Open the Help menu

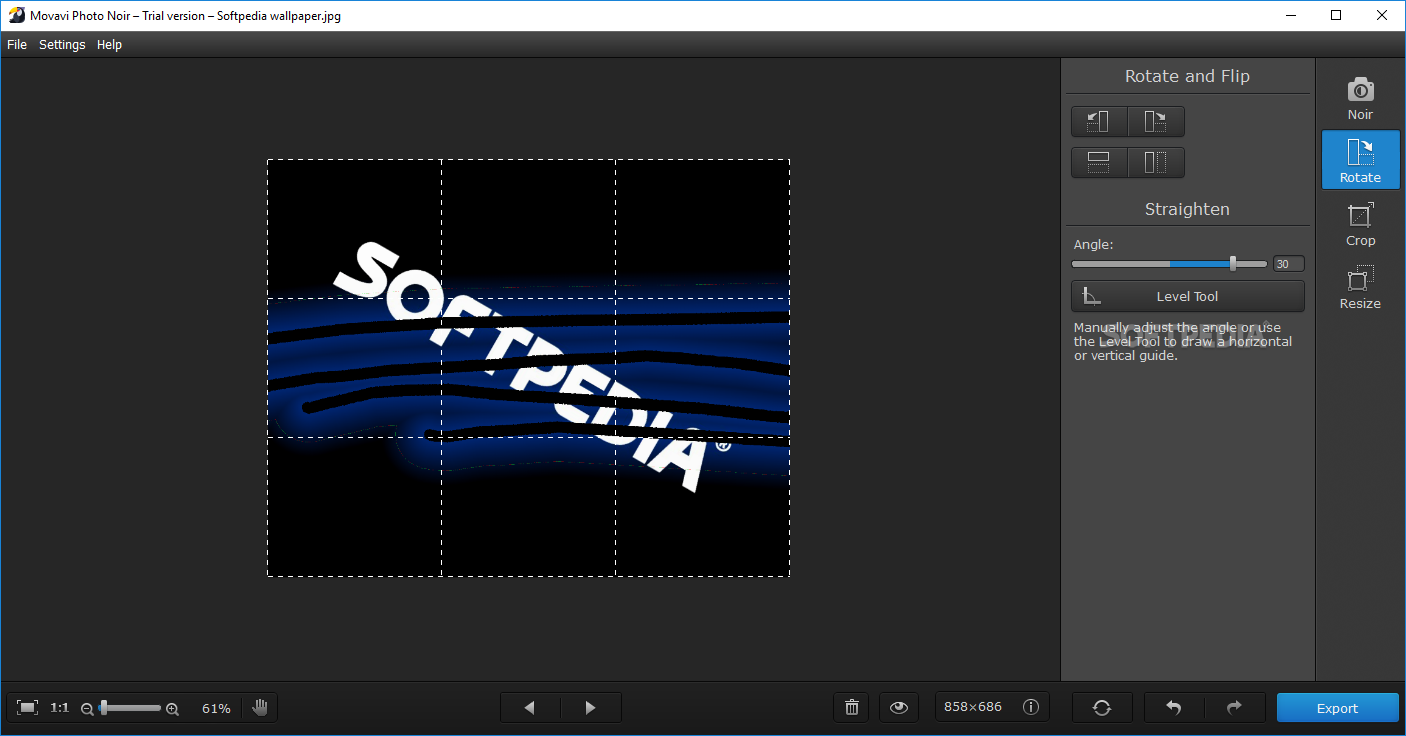tap(109, 44)
